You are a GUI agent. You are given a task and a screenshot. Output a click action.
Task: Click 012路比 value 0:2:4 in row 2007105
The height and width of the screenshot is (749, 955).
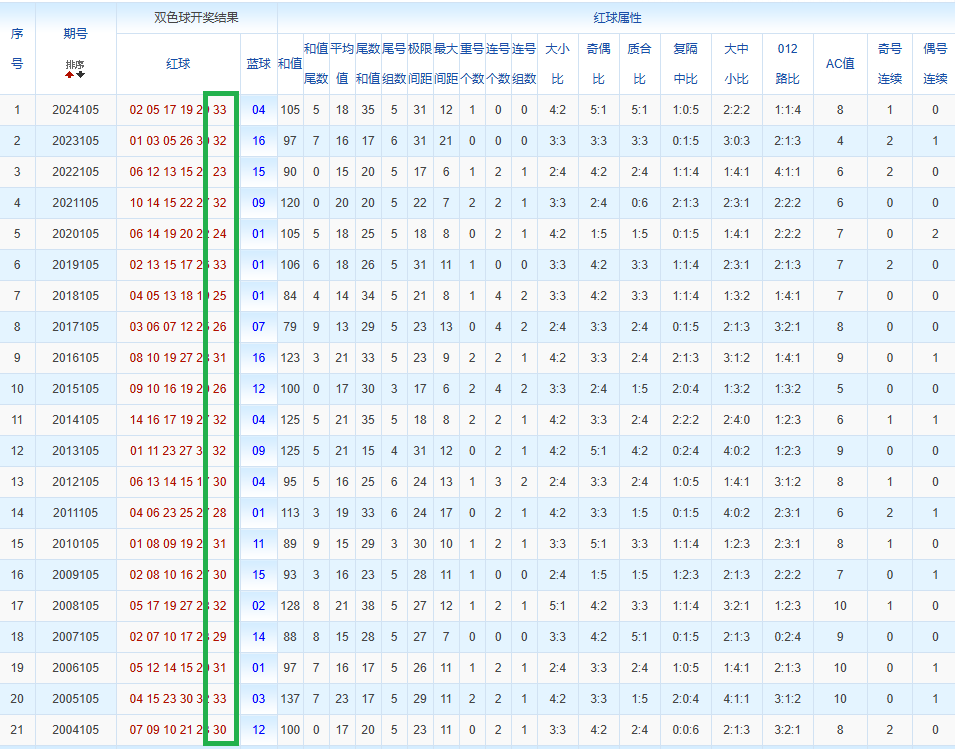pos(788,637)
